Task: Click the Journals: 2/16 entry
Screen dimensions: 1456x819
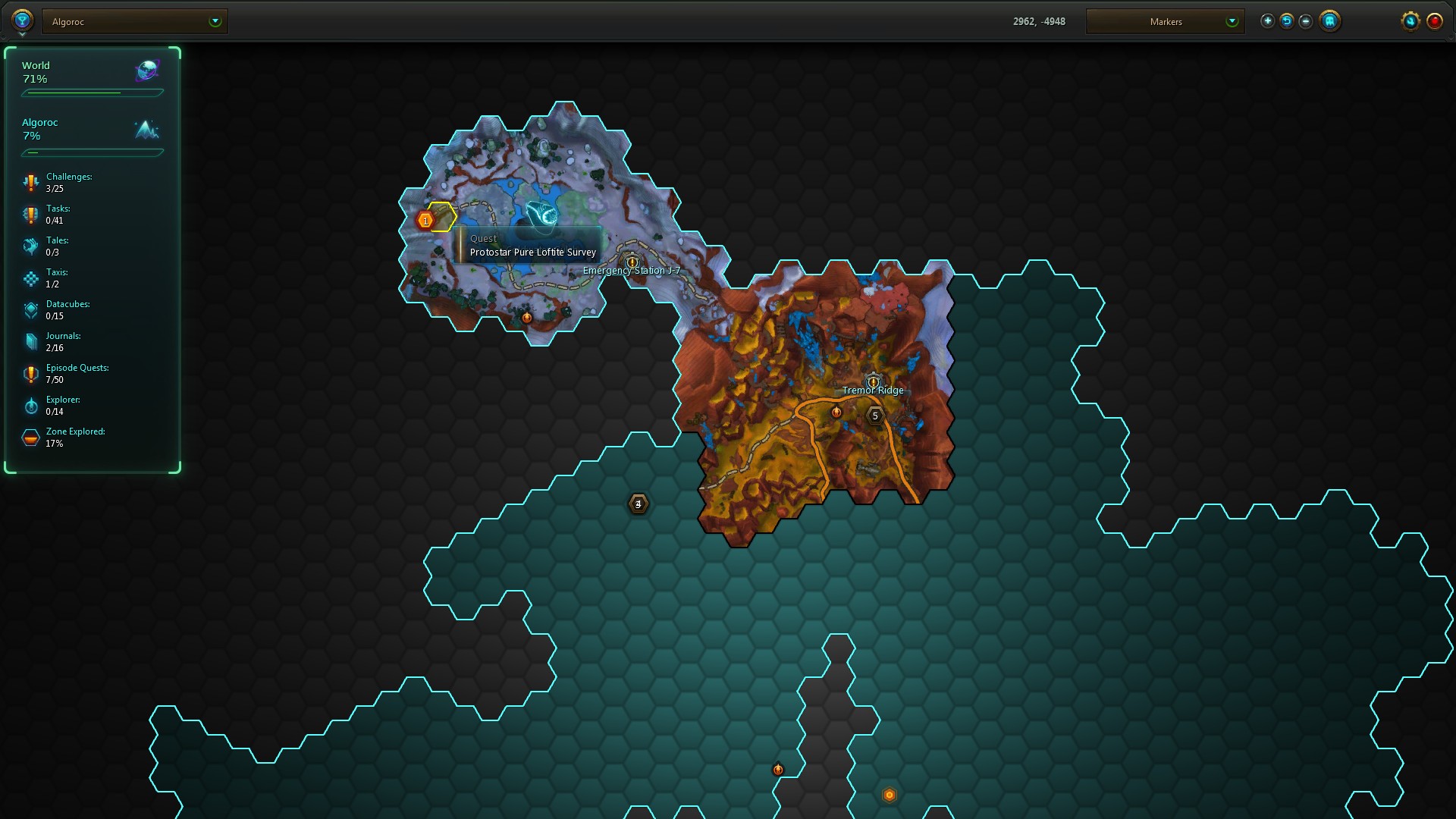Action: 63,342
